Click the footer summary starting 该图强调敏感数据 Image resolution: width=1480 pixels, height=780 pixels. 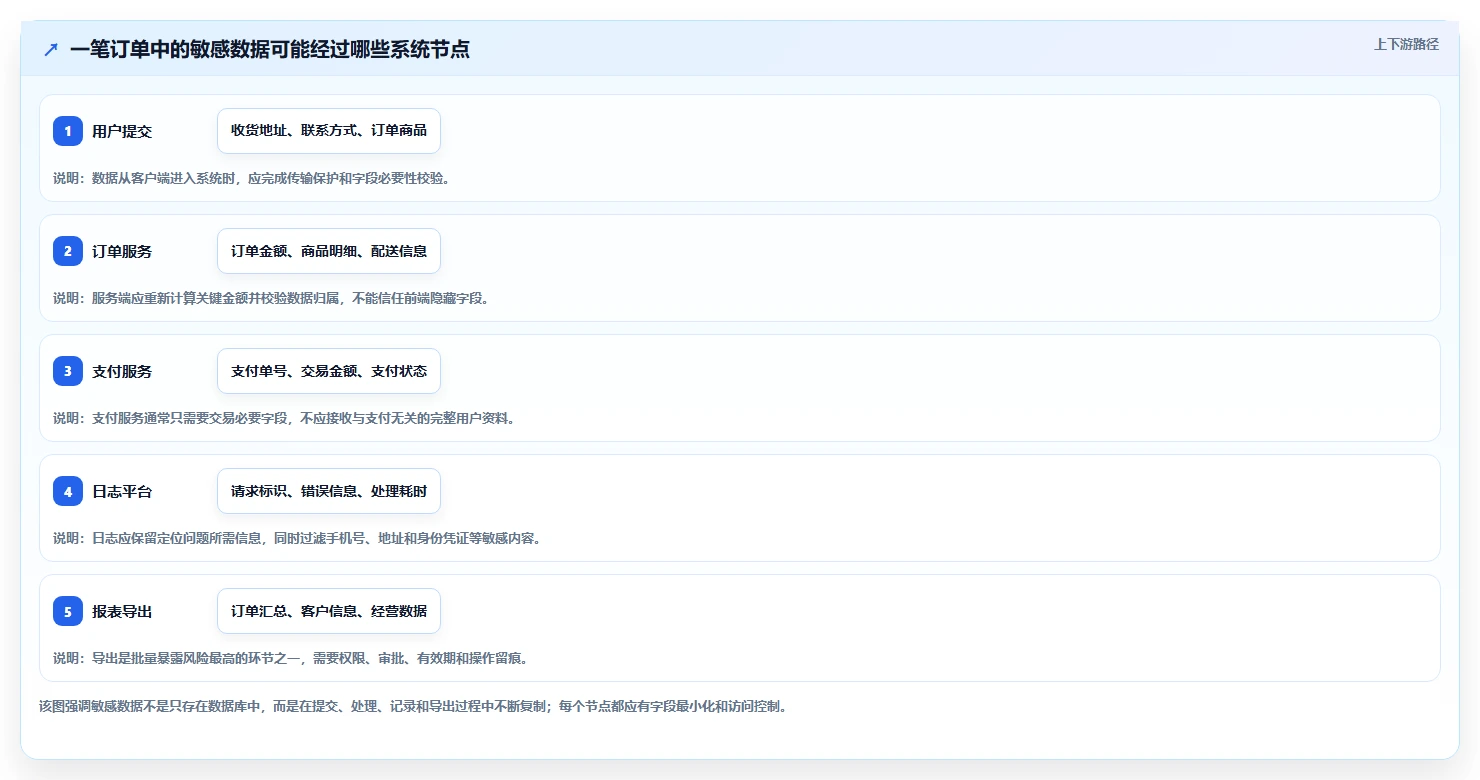[413, 706]
